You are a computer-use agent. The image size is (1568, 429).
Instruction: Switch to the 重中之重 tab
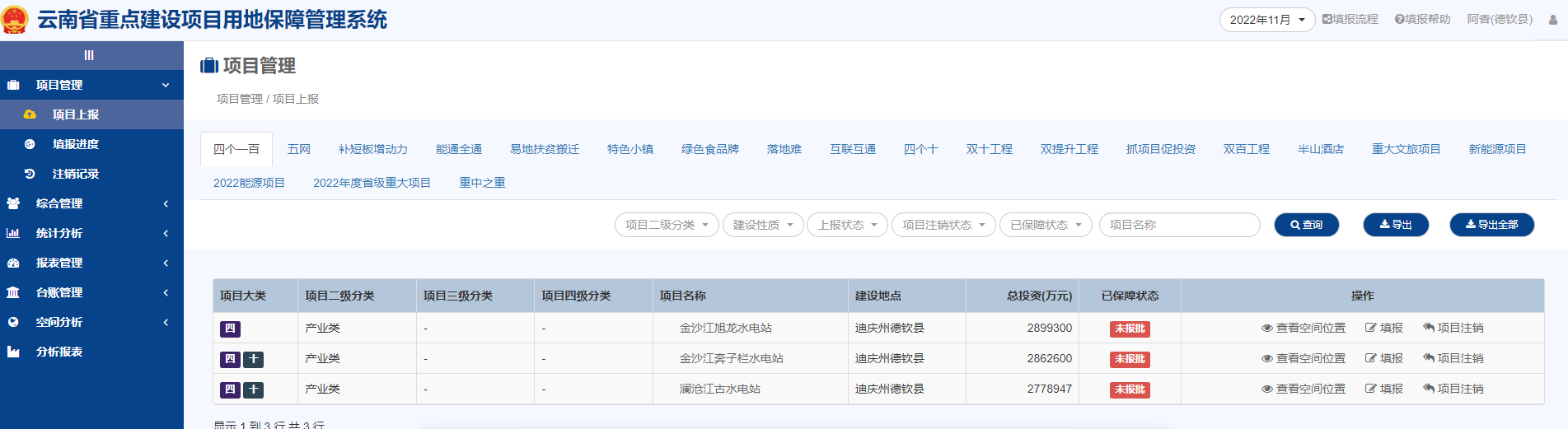click(x=482, y=183)
